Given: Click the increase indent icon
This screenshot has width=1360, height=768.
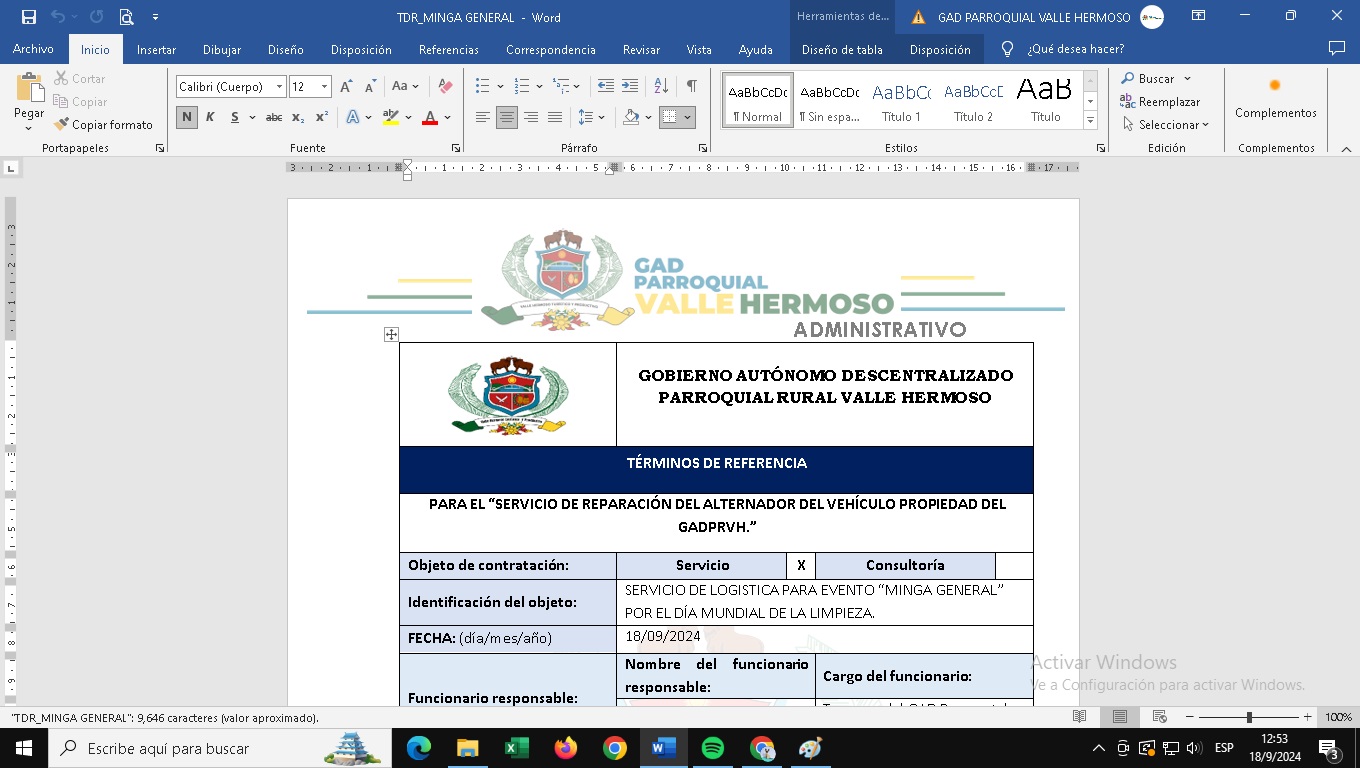Looking at the screenshot, I should coord(630,87).
